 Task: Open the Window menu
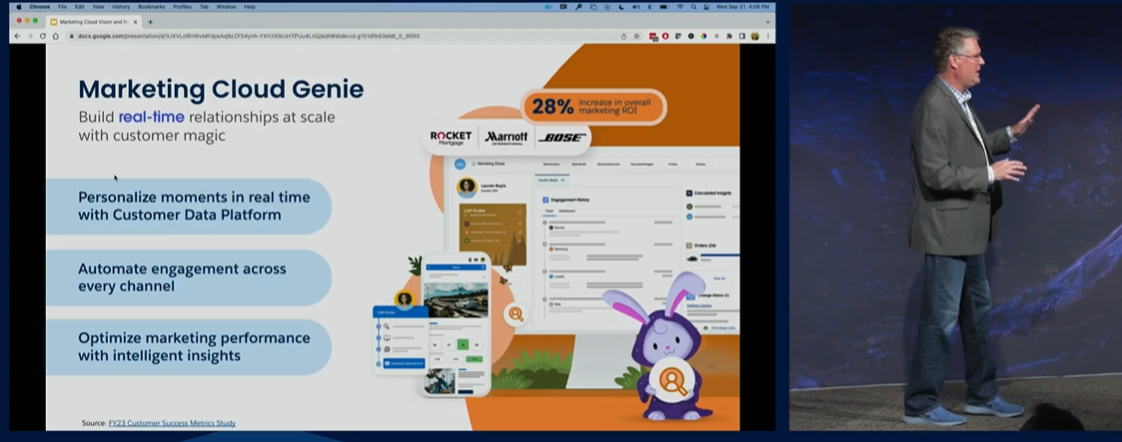226,6
